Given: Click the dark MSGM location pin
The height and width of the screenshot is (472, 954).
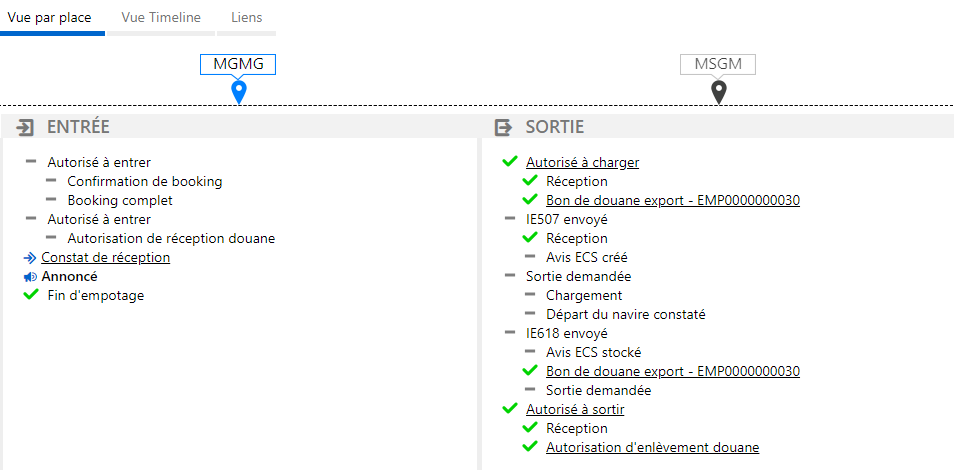Looking at the screenshot, I should (719, 92).
